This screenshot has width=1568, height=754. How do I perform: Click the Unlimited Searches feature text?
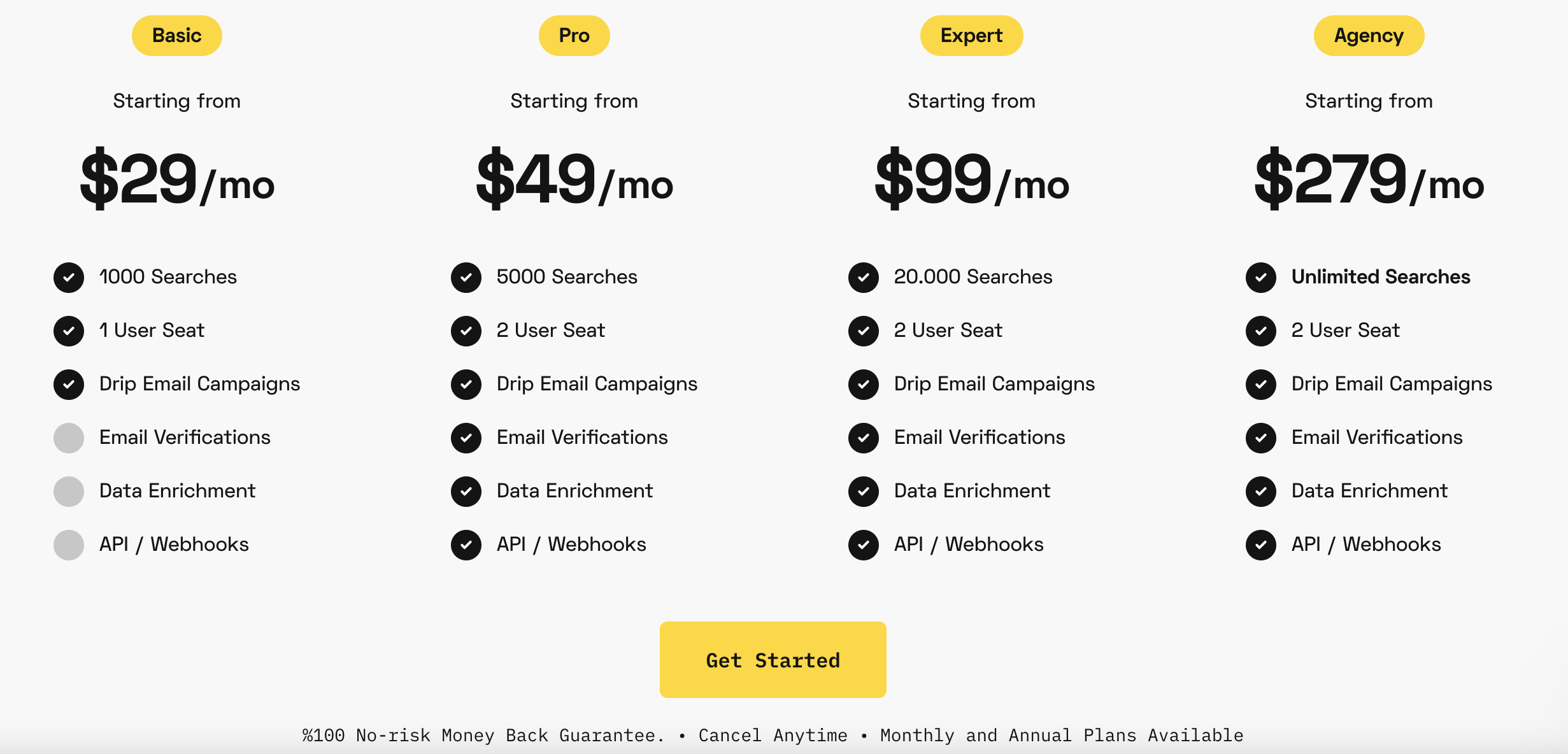pyautogui.click(x=1380, y=277)
